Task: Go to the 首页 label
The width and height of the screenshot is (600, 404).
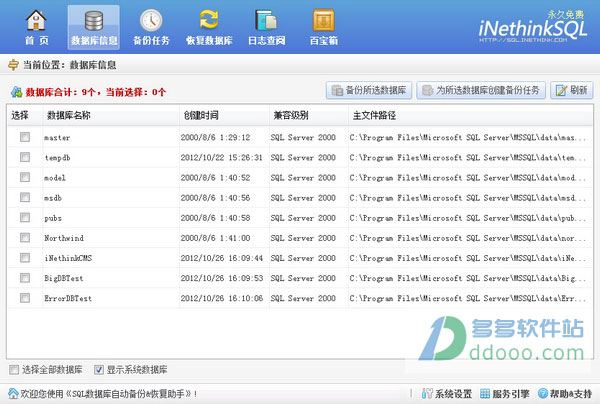Action: pyautogui.click(x=36, y=41)
